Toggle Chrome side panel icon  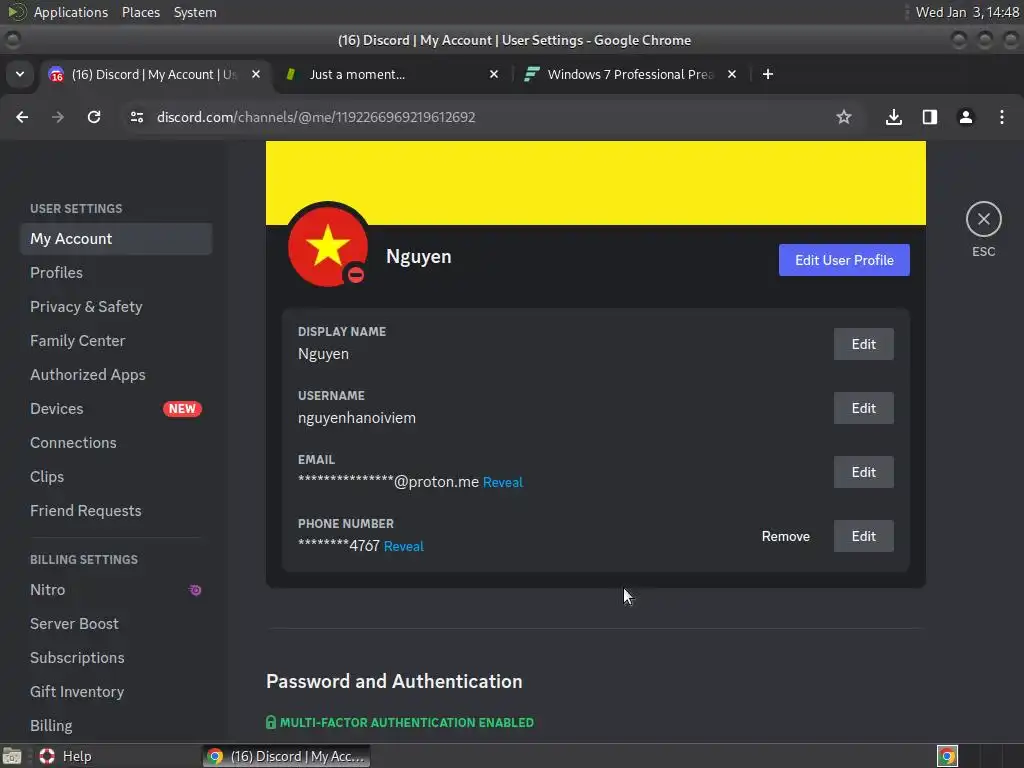(x=929, y=117)
